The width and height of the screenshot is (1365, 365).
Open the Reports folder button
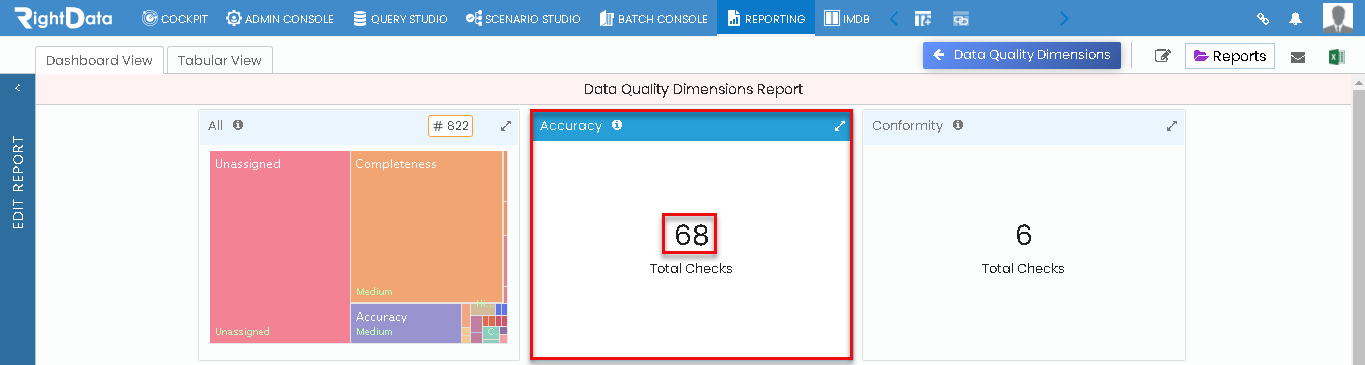[1230, 56]
